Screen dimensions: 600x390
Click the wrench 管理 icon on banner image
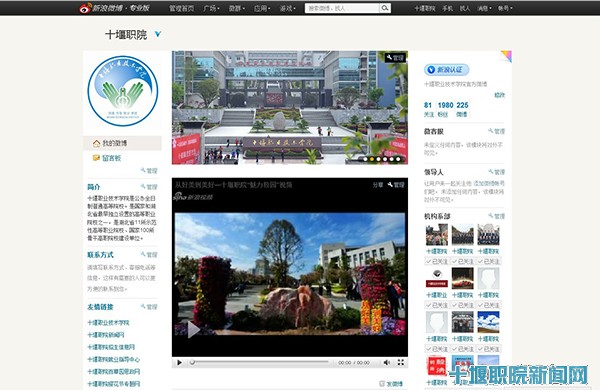coord(395,57)
